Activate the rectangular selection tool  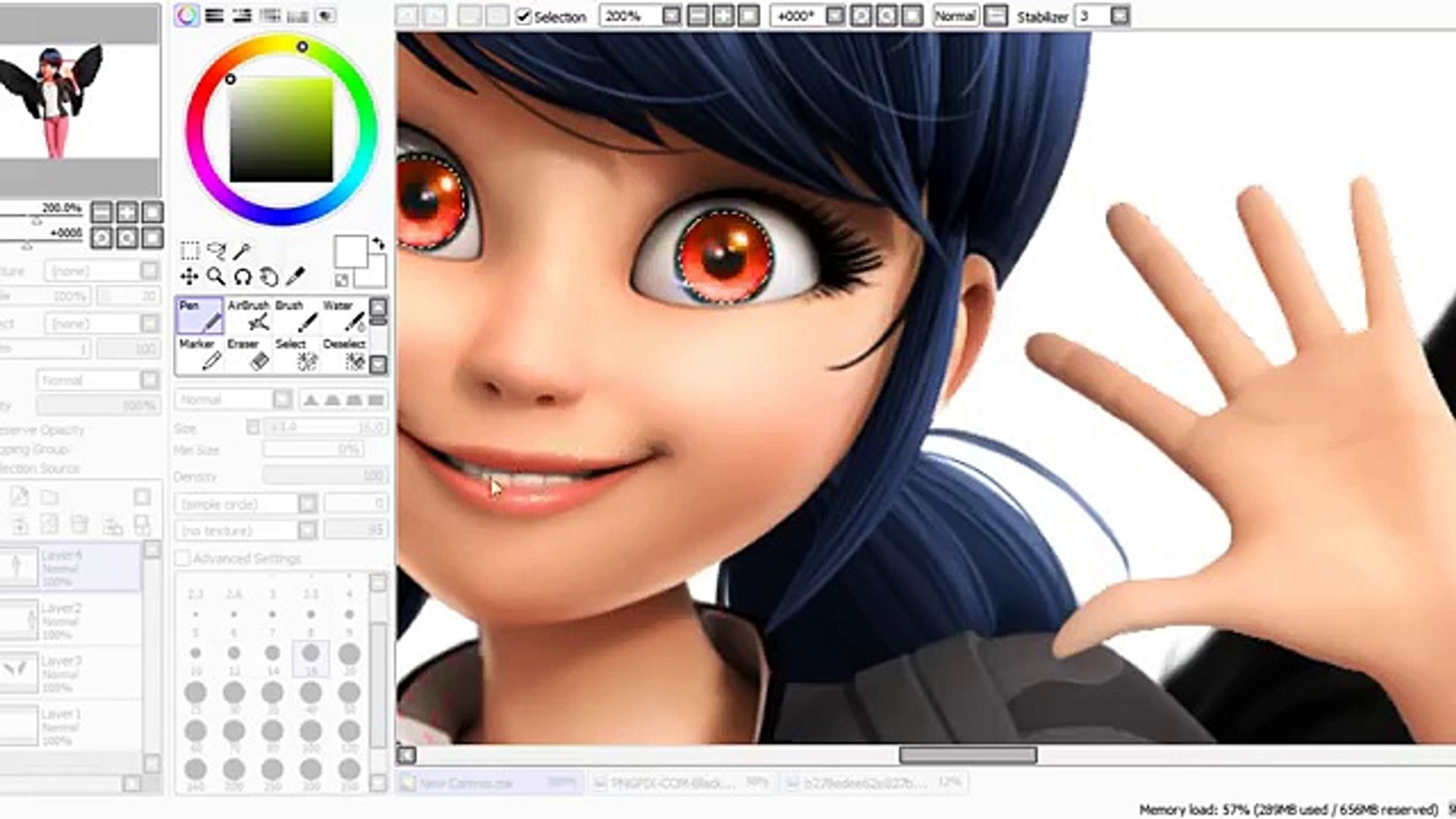[x=190, y=251]
